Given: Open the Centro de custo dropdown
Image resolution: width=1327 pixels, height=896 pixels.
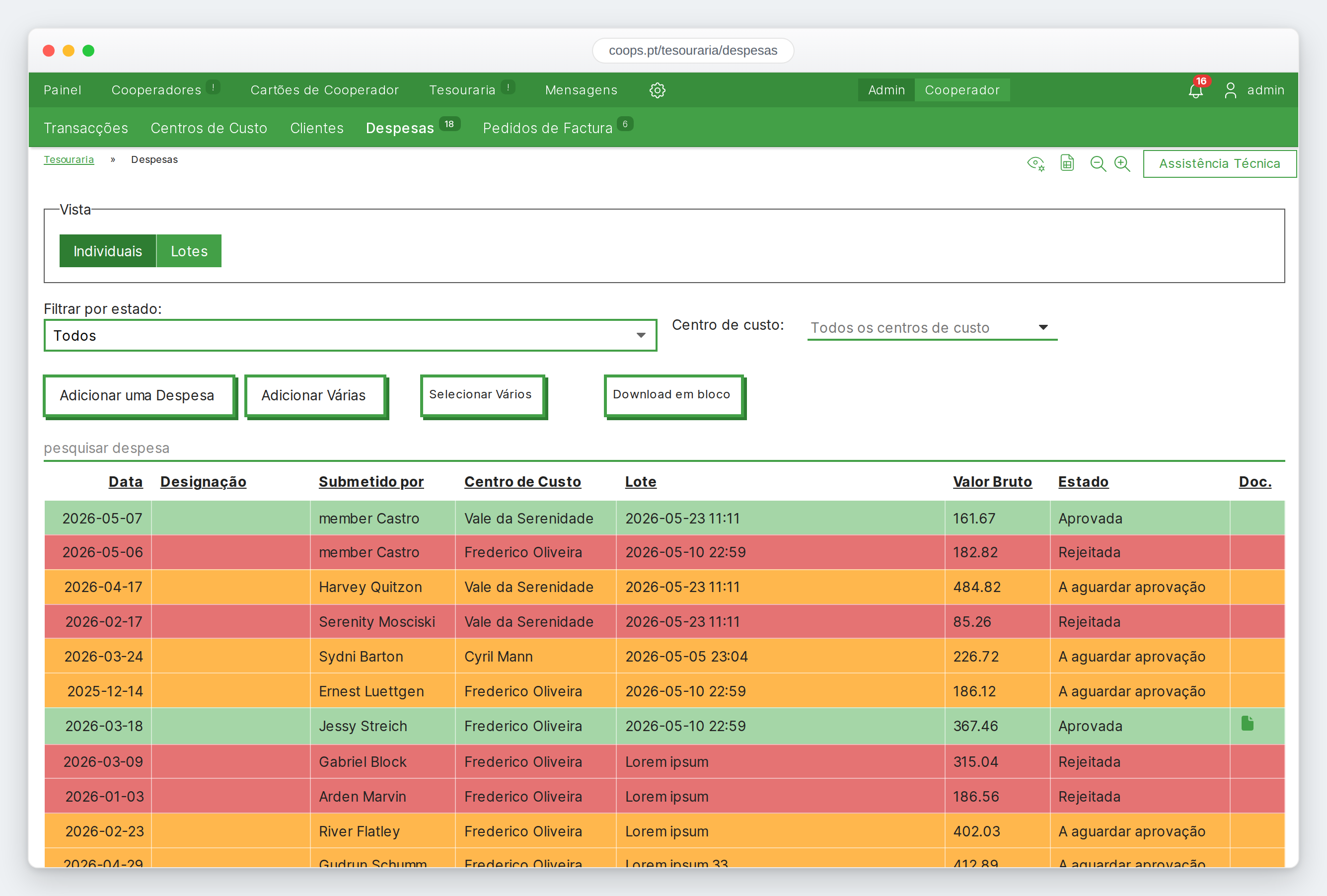Looking at the screenshot, I should click(932, 328).
